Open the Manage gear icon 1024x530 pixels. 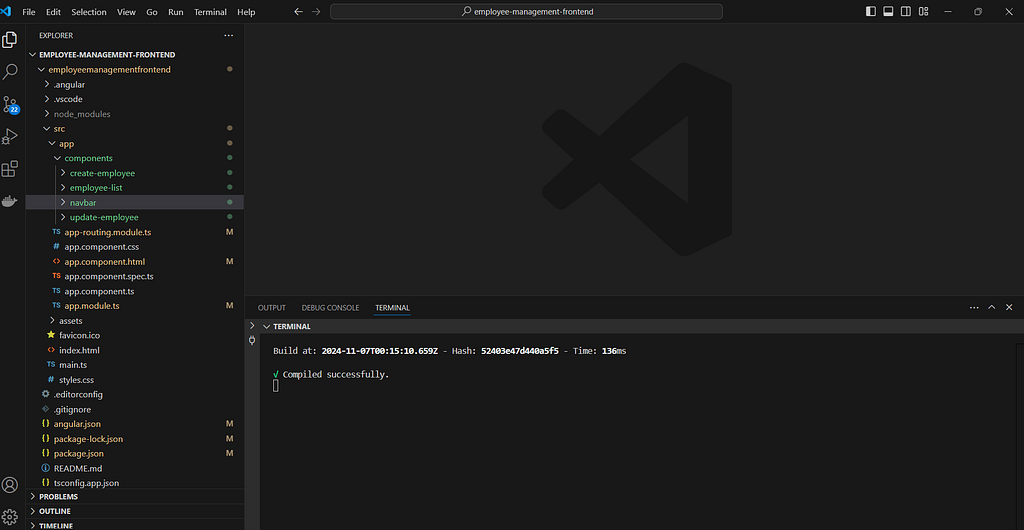click(10, 517)
